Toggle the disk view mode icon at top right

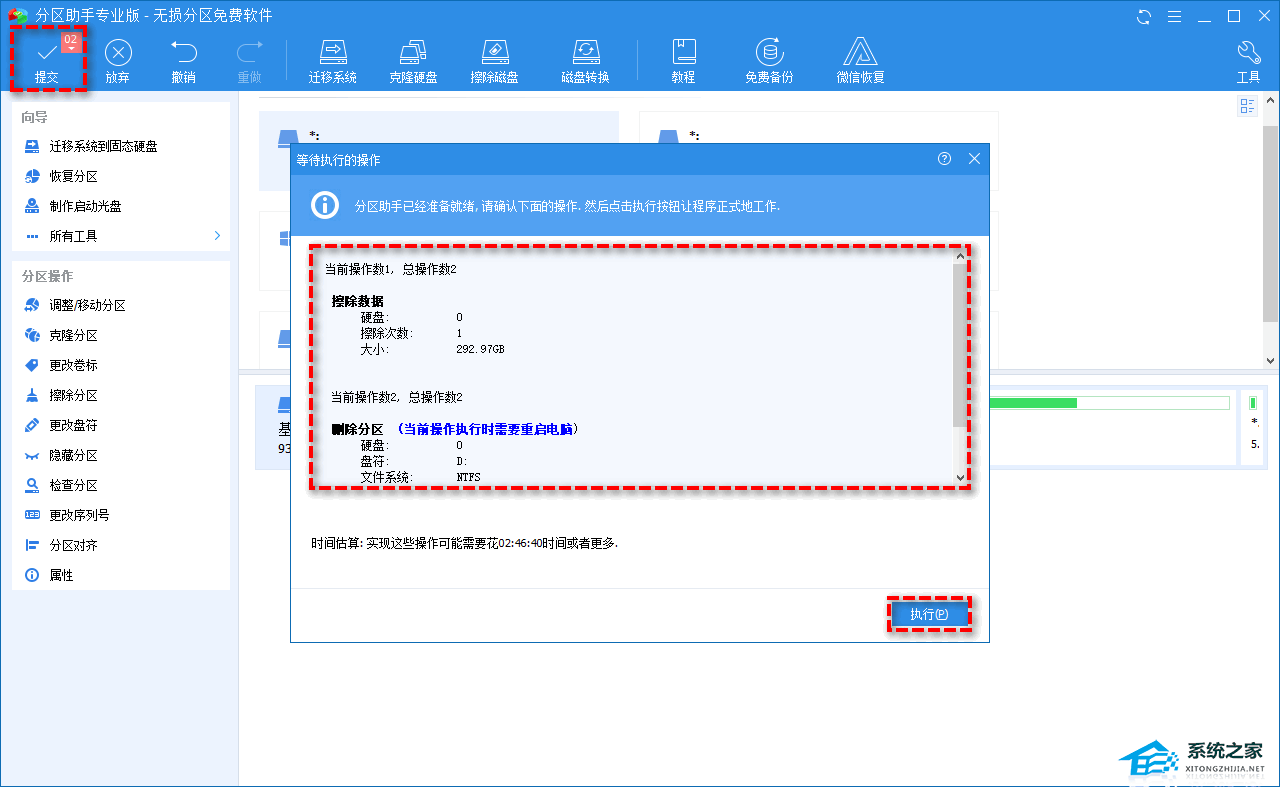1247,107
